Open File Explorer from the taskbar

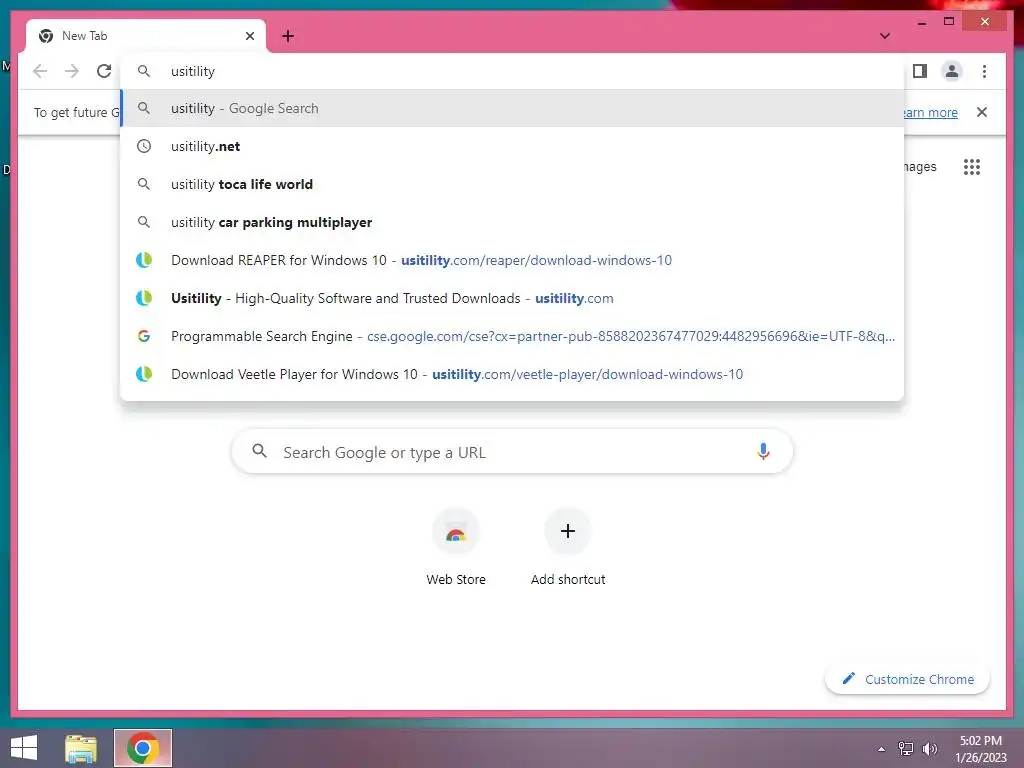(x=81, y=748)
